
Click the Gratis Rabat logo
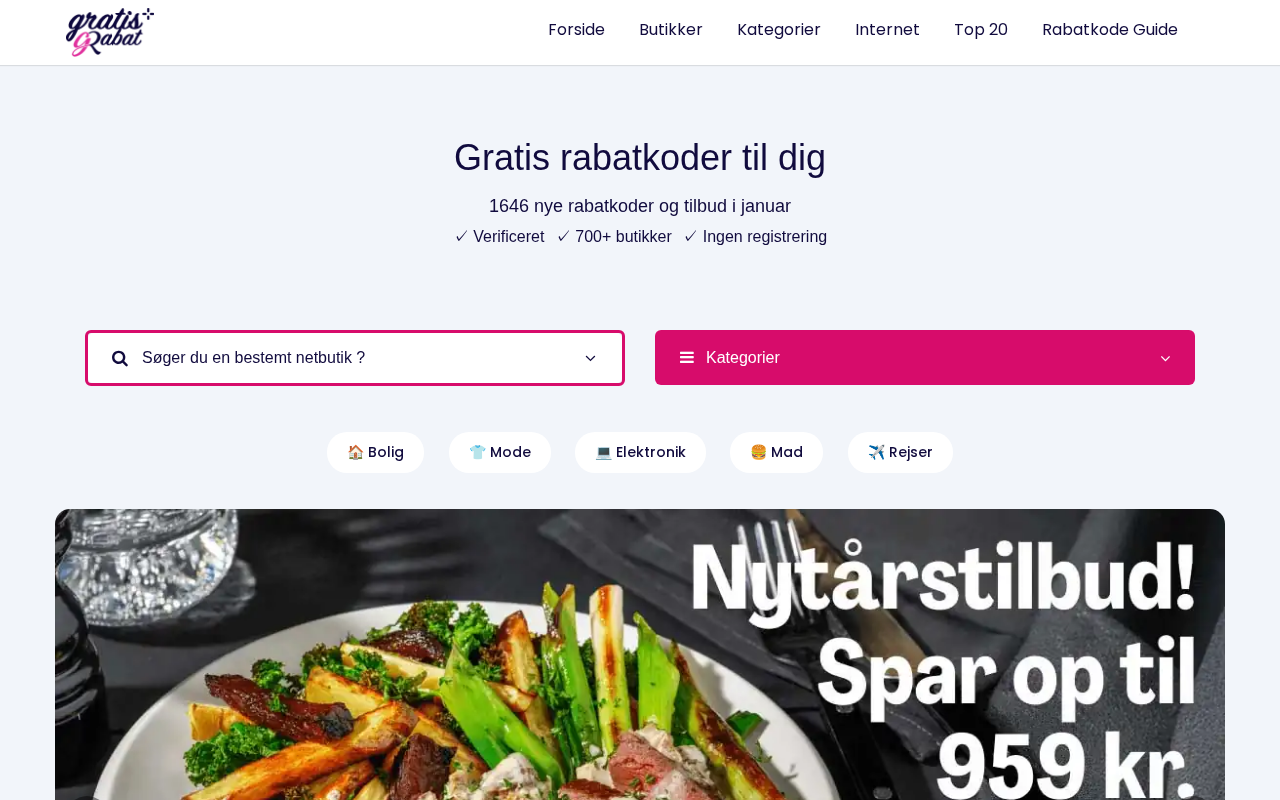pyautogui.click(x=110, y=32)
